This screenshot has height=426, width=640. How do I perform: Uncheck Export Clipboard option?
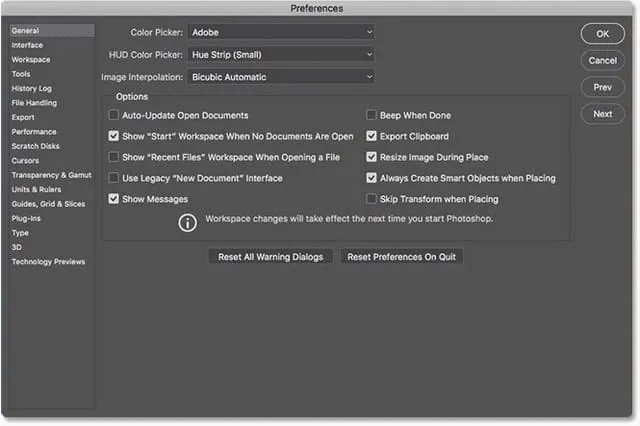click(x=371, y=136)
